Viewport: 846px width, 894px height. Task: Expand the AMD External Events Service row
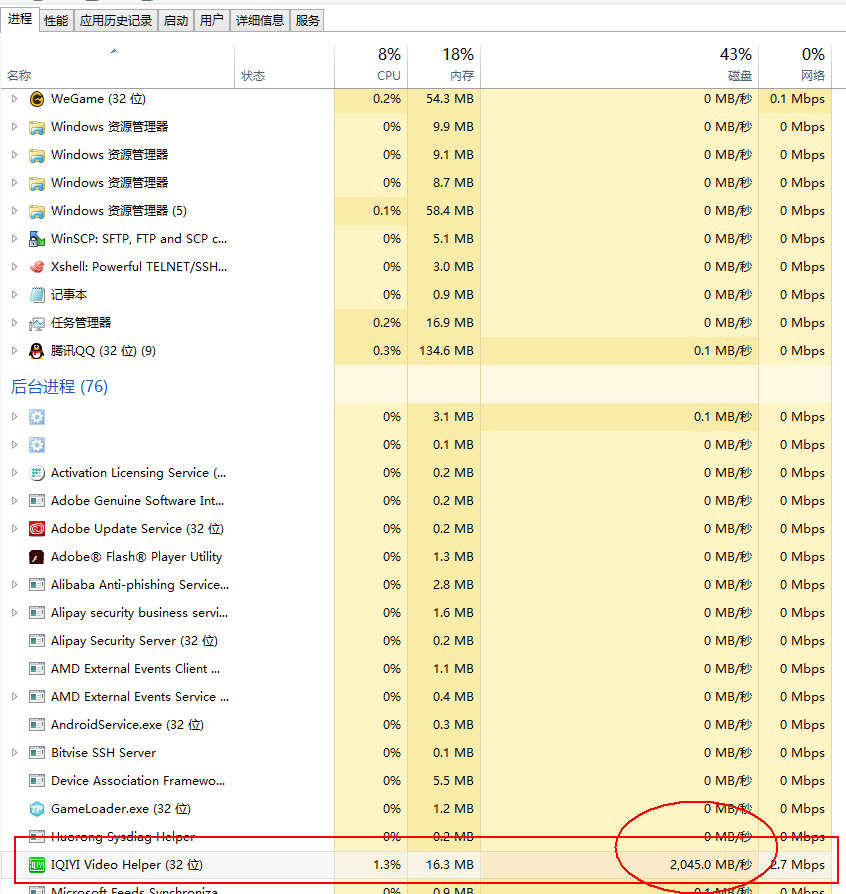14,696
